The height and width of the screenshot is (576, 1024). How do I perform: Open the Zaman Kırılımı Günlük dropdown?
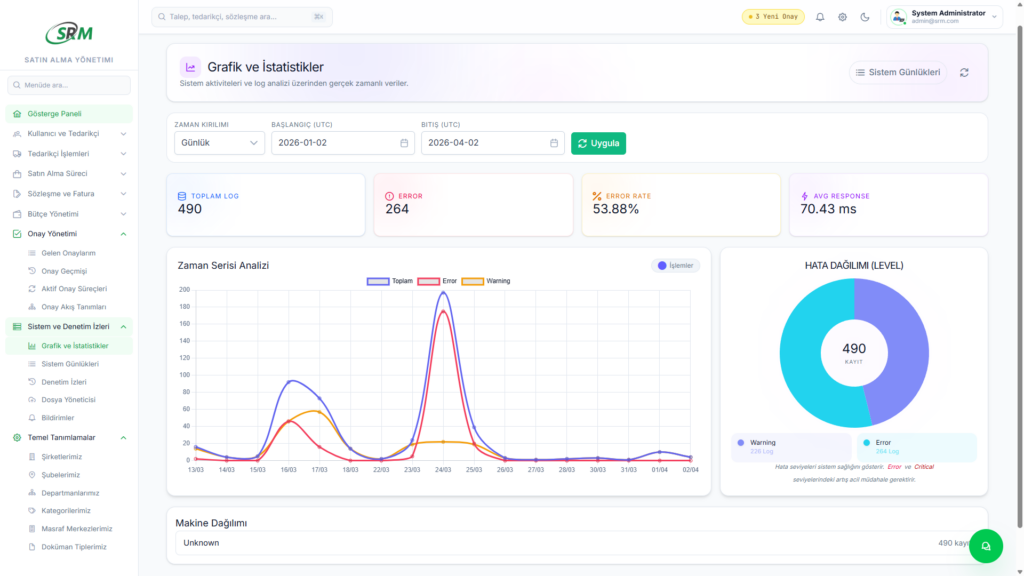[219, 143]
